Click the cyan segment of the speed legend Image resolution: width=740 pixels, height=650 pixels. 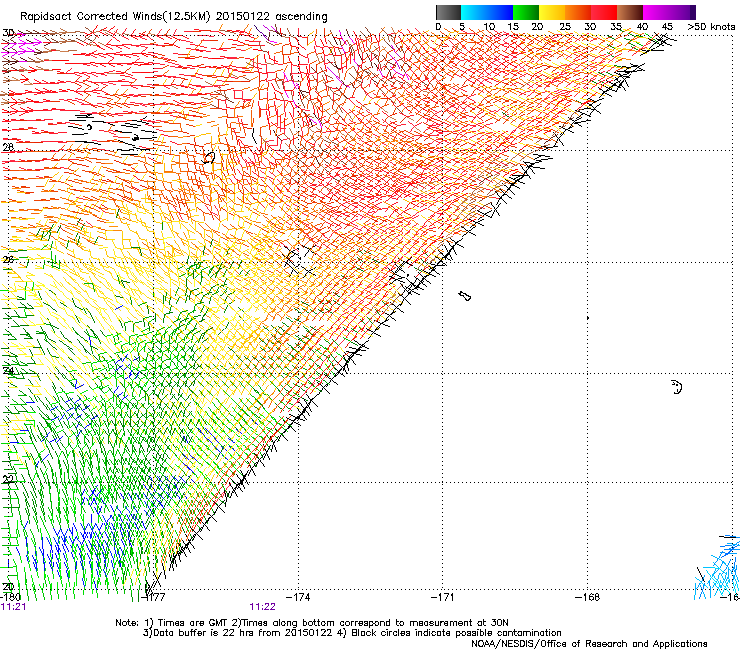[474, 12]
